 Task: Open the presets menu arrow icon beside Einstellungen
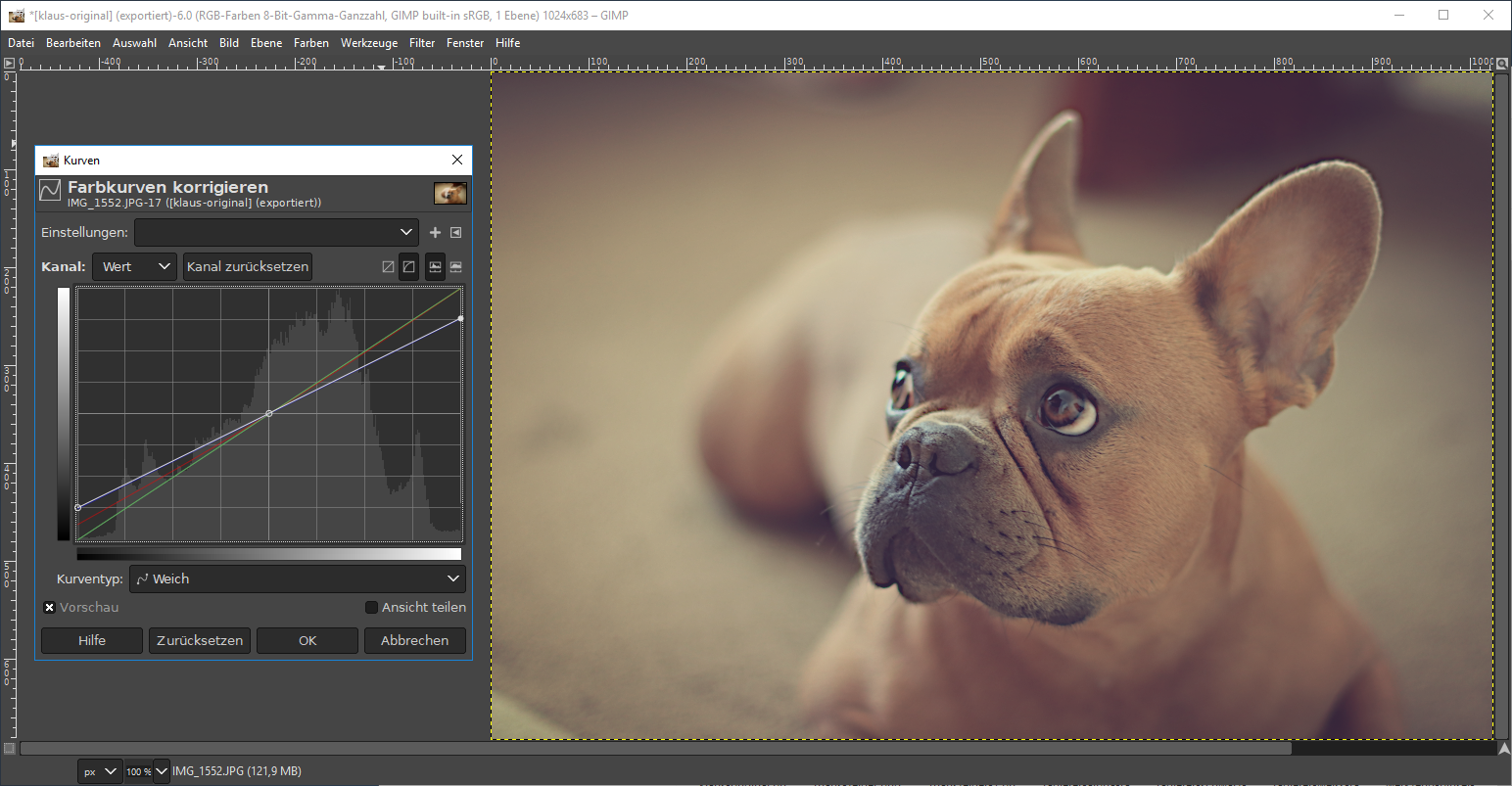pos(455,233)
